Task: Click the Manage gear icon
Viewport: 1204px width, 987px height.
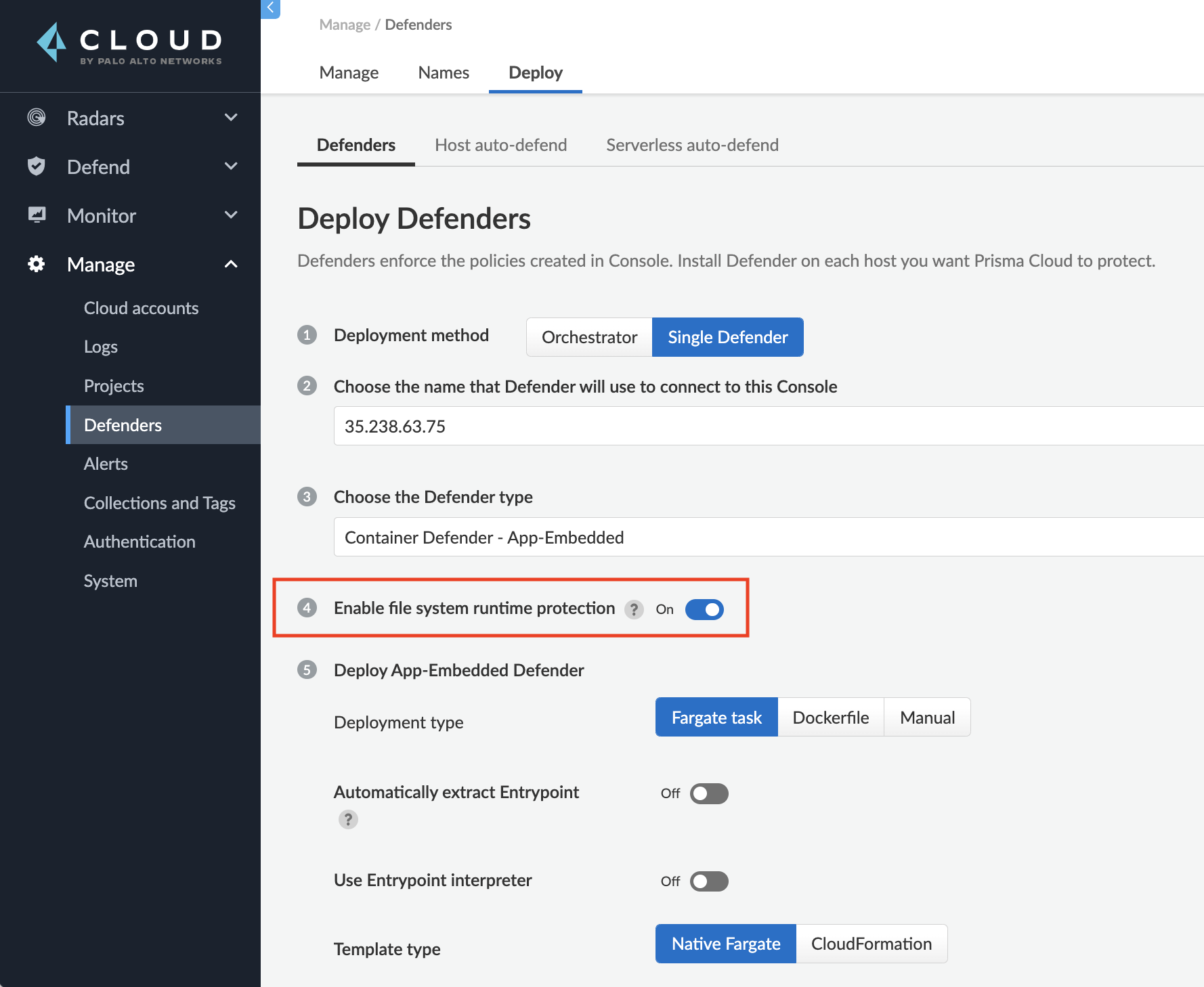Action: 37,264
